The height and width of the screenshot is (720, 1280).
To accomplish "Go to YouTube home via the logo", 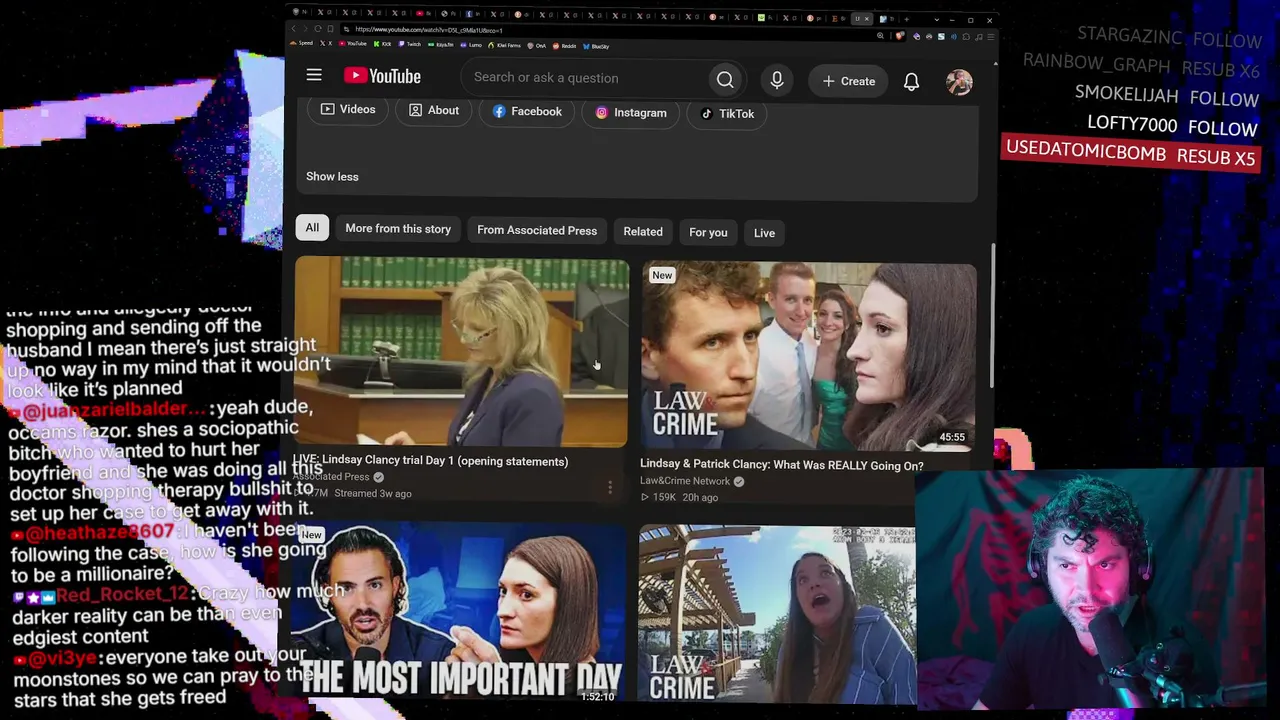I will [x=382, y=76].
